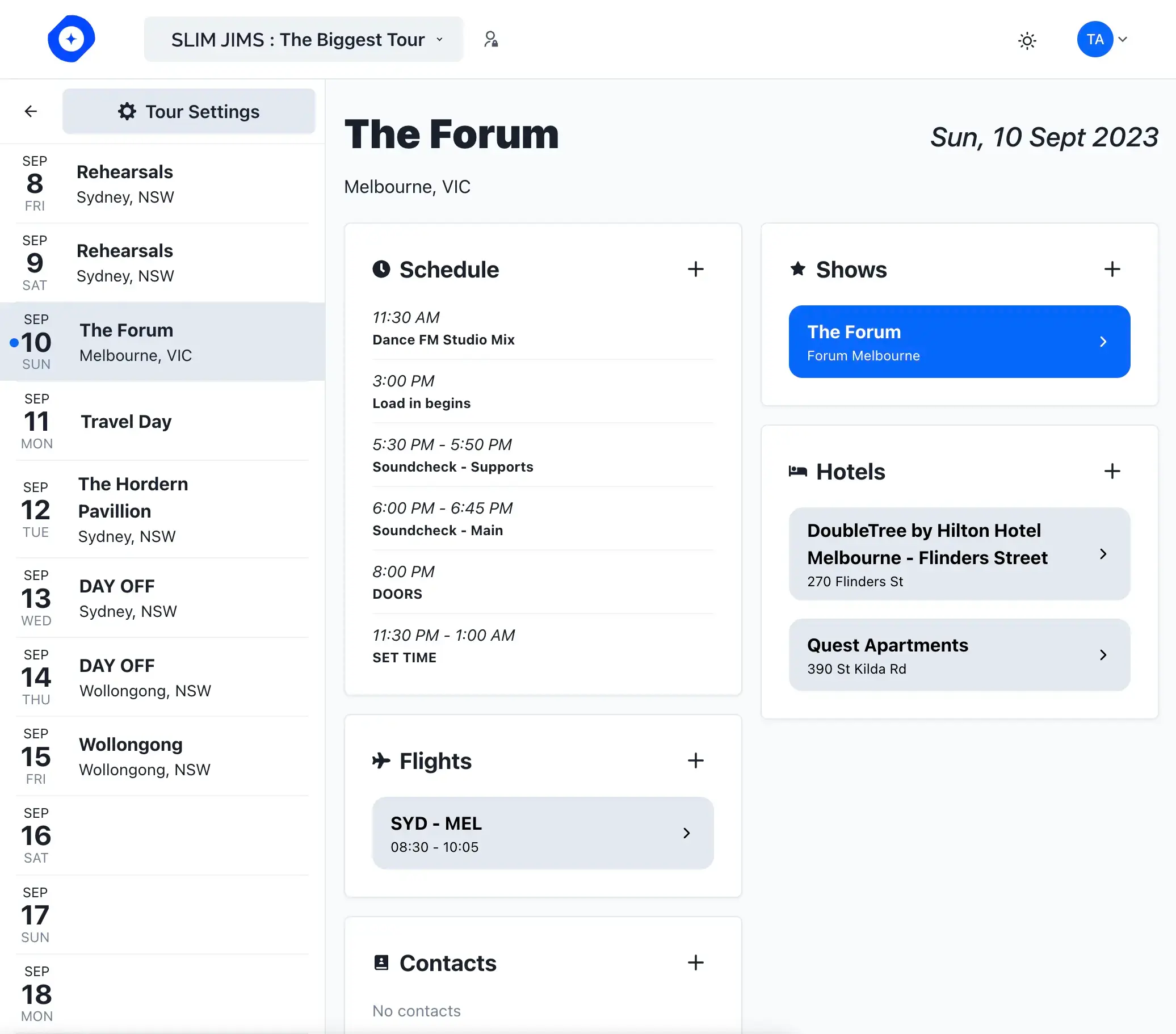Open the SYD - MEL flight card
The width and height of the screenshot is (1176, 1034).
coord(543,833)
